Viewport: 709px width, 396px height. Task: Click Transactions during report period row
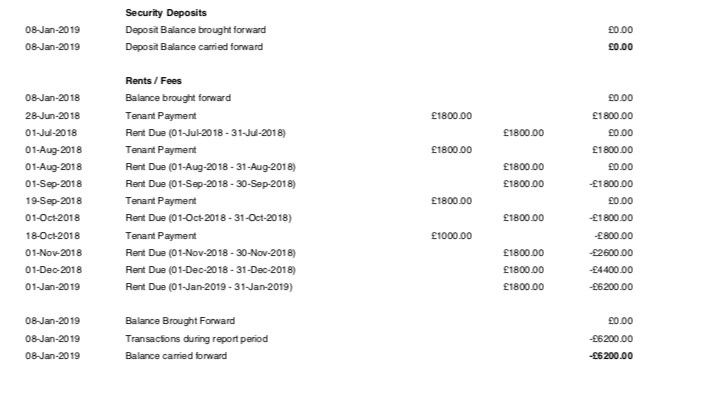tap(329, 339)
